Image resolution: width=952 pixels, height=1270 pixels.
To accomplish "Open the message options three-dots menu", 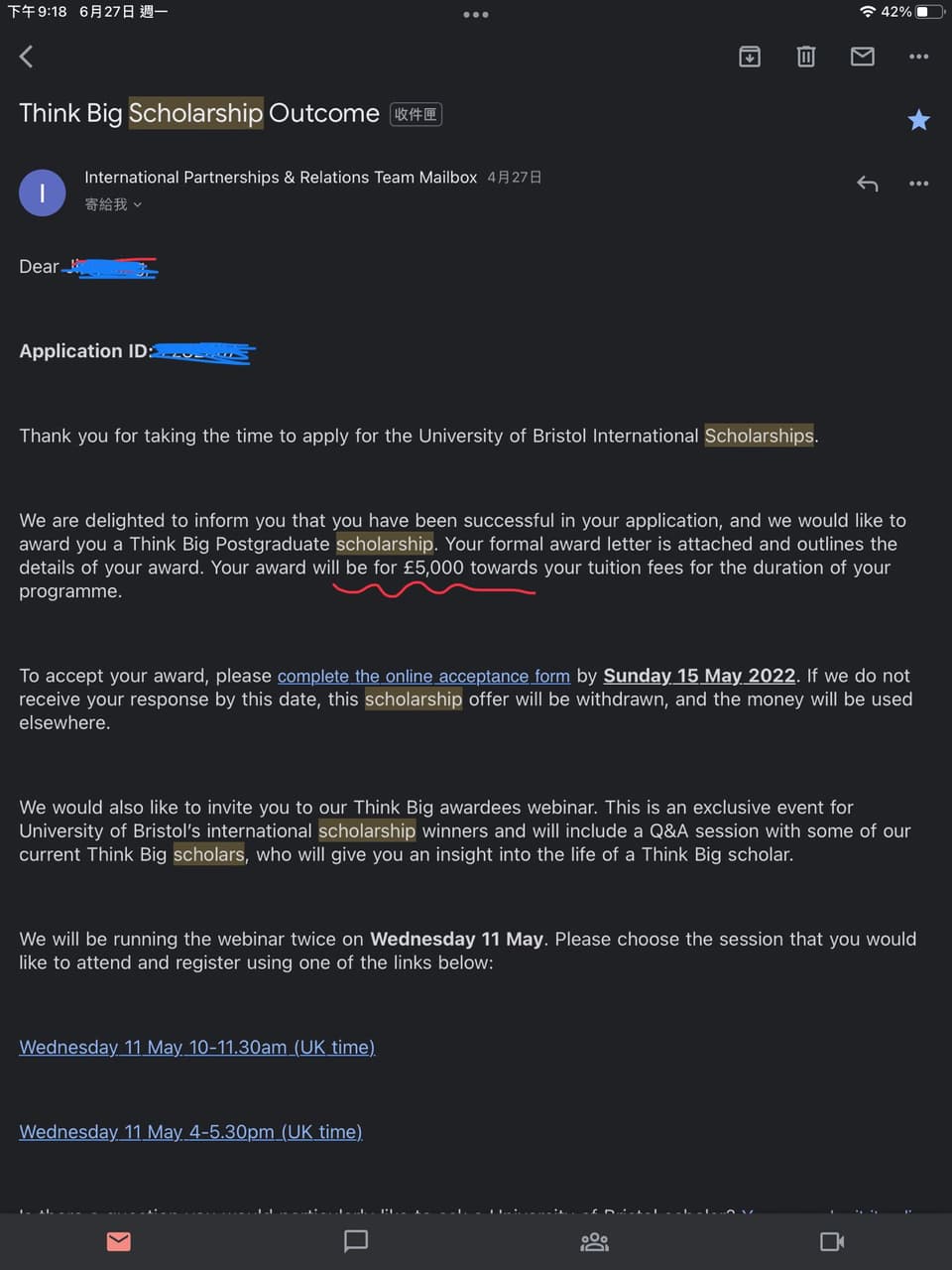I will (919, 184).
